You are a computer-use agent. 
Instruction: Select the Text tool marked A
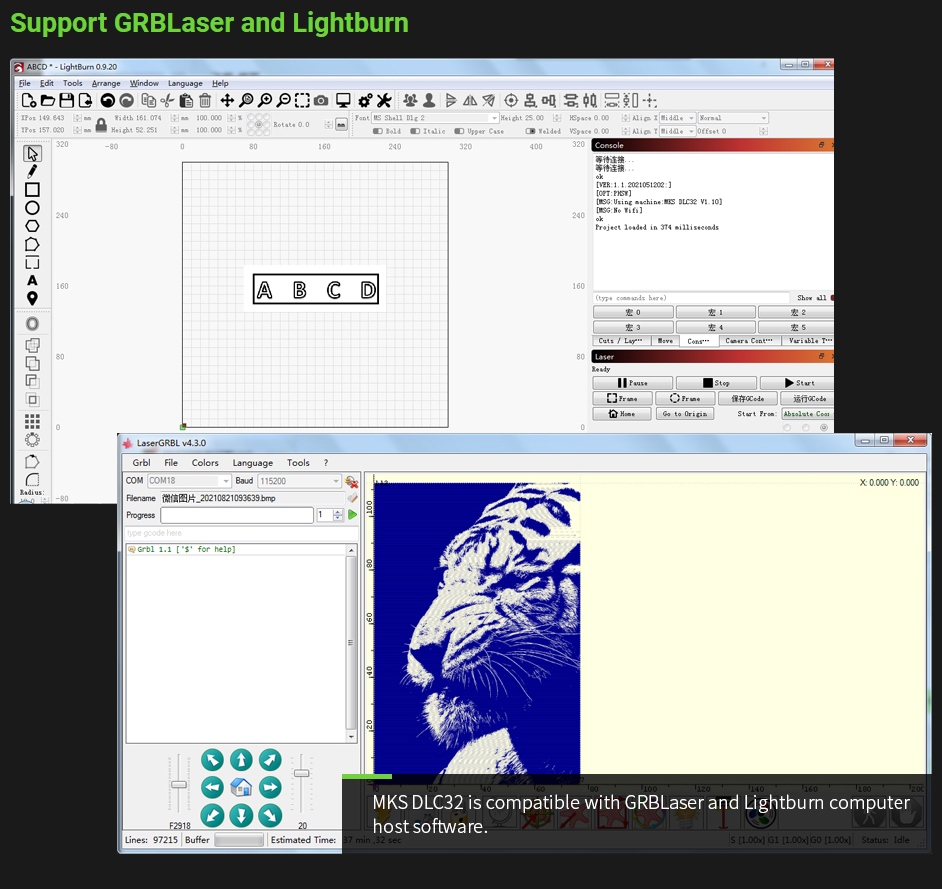pos(32,281)
